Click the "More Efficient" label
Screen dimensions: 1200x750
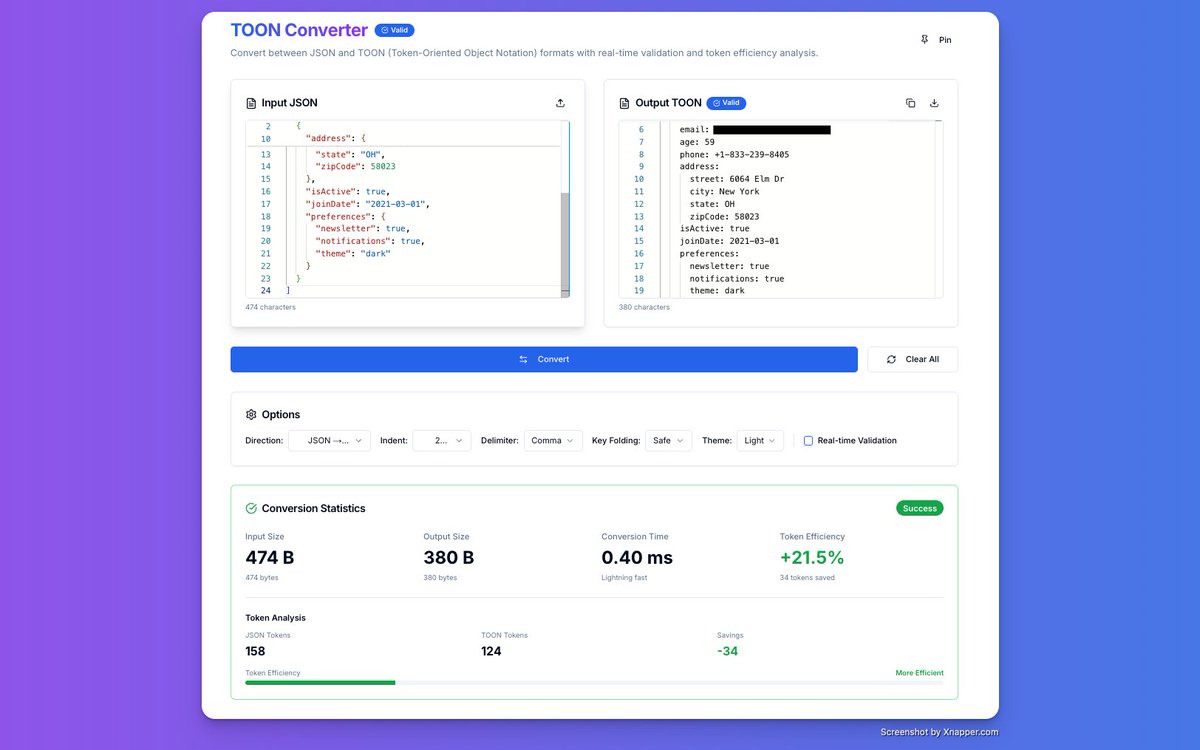click(x=919, y=673)
